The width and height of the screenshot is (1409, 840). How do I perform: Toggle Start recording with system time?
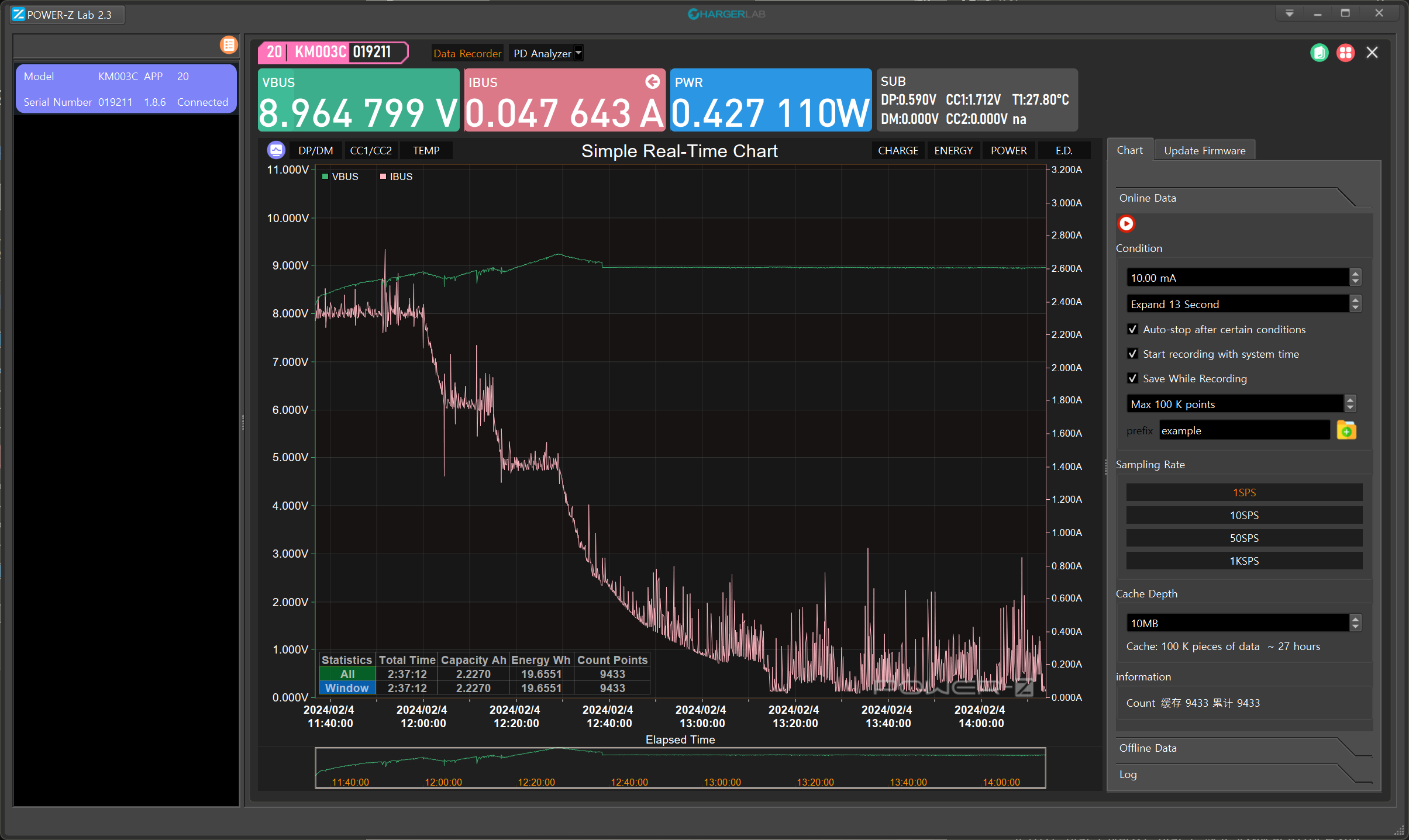coord(1132,354)
